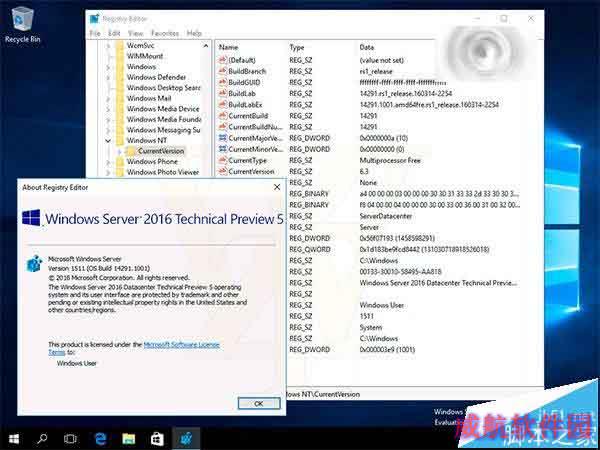Viewport: 600px width, 450px height.
Task: Click the Multiprocessor Free data value
Action: tap(390, 160)
